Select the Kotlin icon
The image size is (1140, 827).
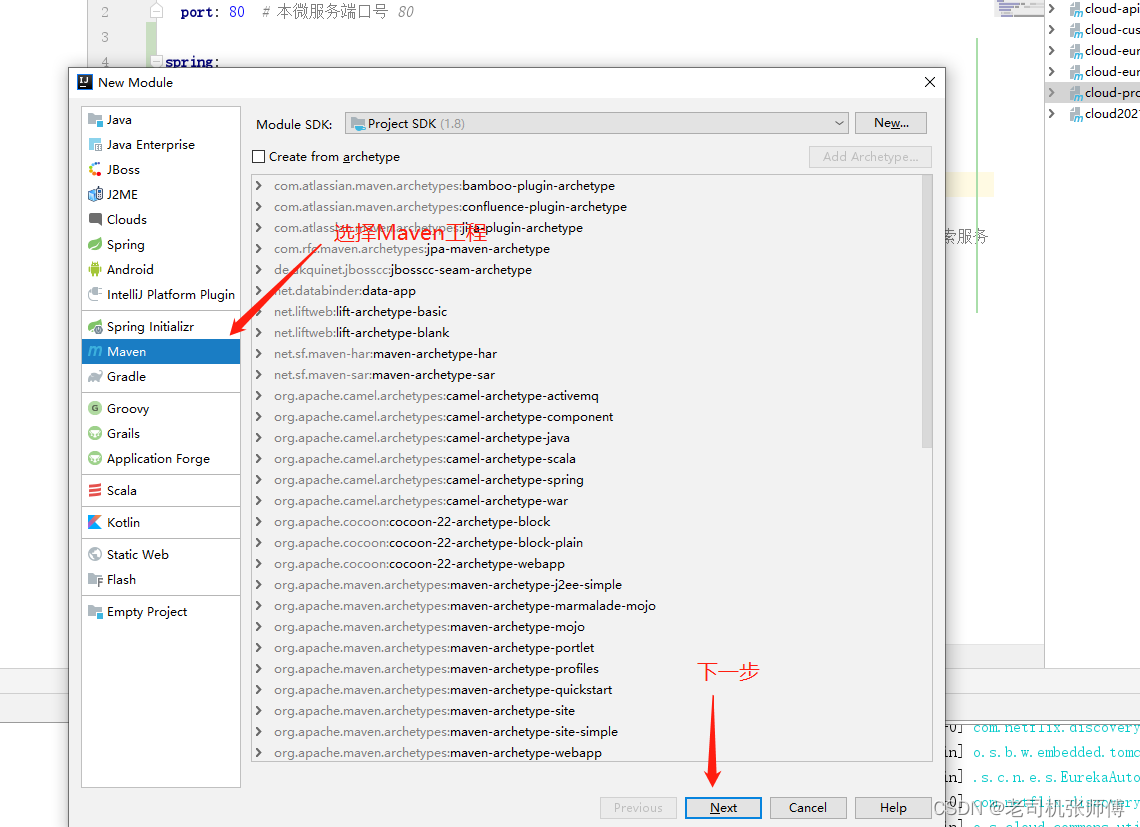pos(95,522)
